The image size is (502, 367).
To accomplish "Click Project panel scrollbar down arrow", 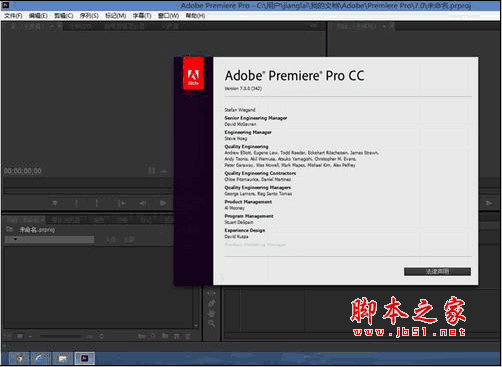I will 196,325.
